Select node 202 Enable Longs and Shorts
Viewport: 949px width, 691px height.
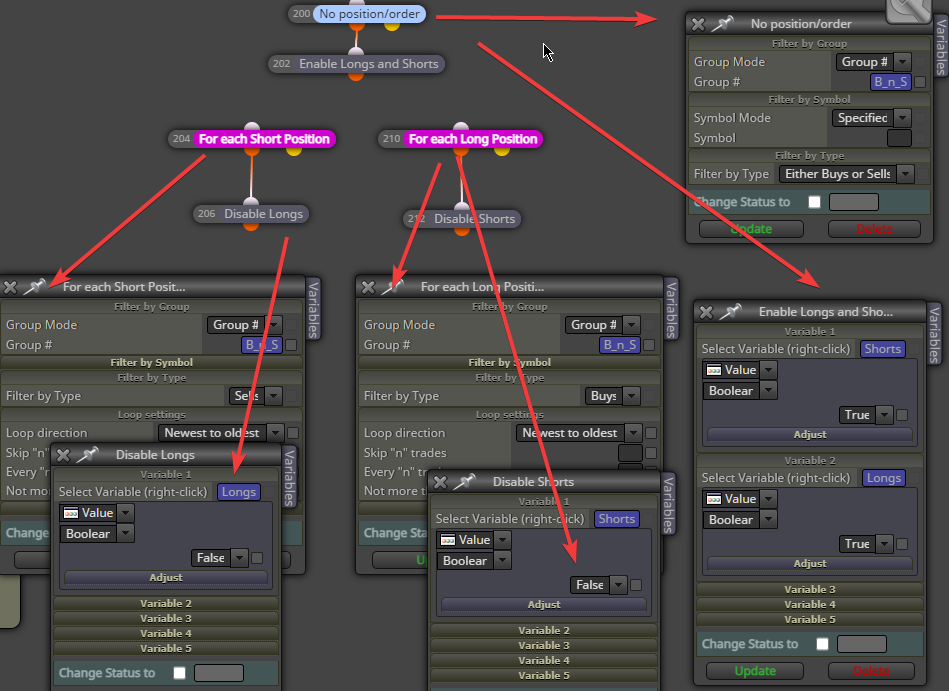tap(356, 64)
